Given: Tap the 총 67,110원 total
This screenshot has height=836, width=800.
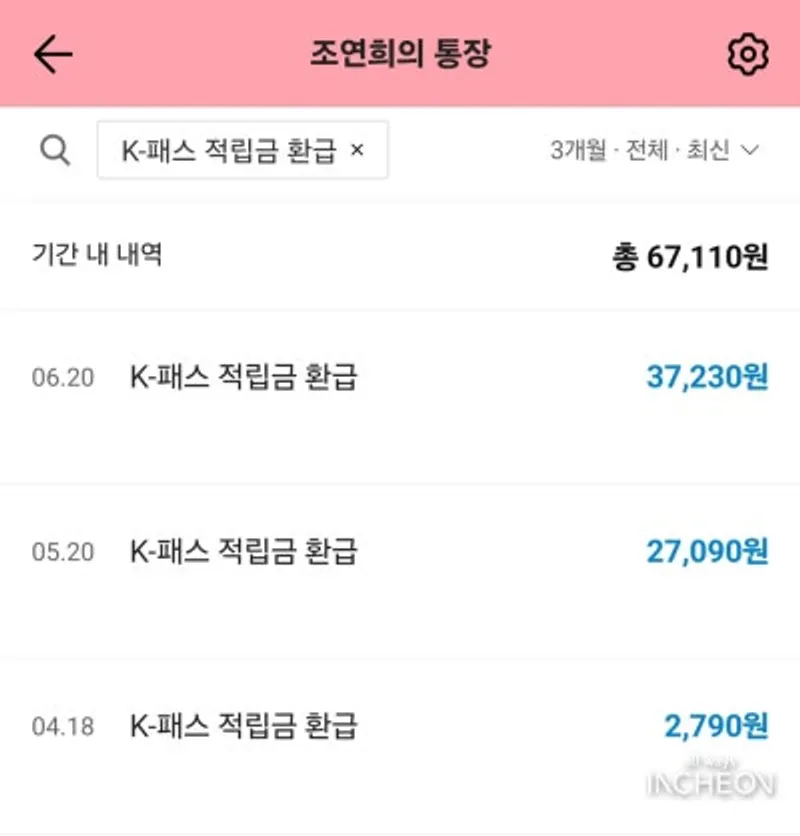Looking at the screenshot, I should [690, 257].
